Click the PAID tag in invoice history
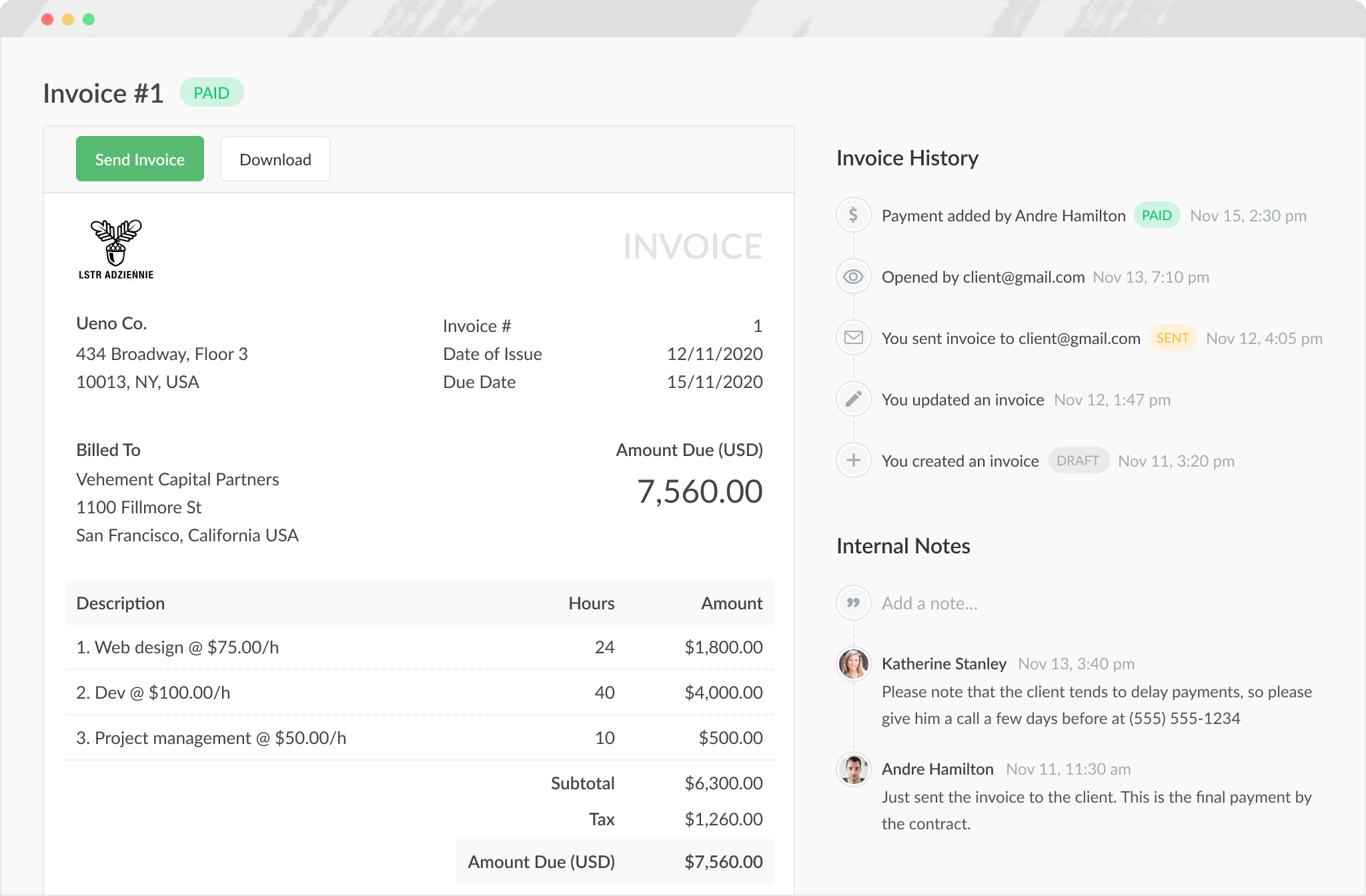 (1157, 215)
